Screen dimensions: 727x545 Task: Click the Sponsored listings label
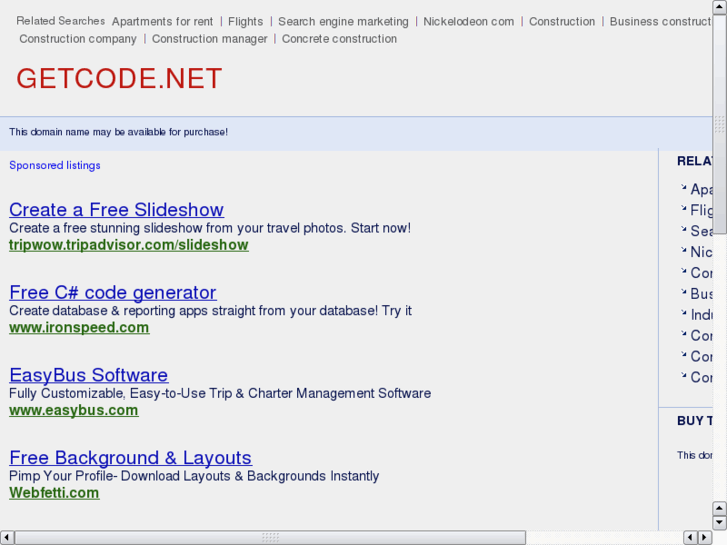click(x=55, y=166)
